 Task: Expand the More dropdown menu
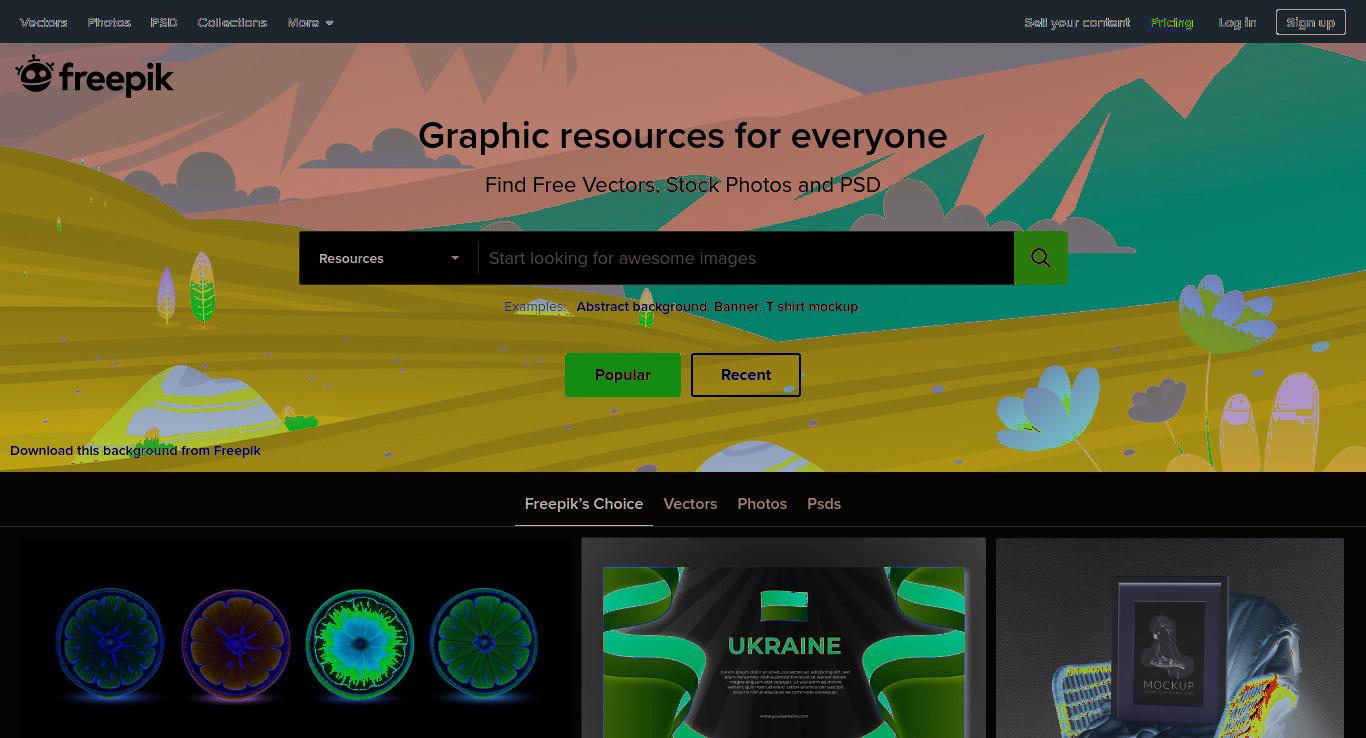pyautogui.click(x=310, y=22)
